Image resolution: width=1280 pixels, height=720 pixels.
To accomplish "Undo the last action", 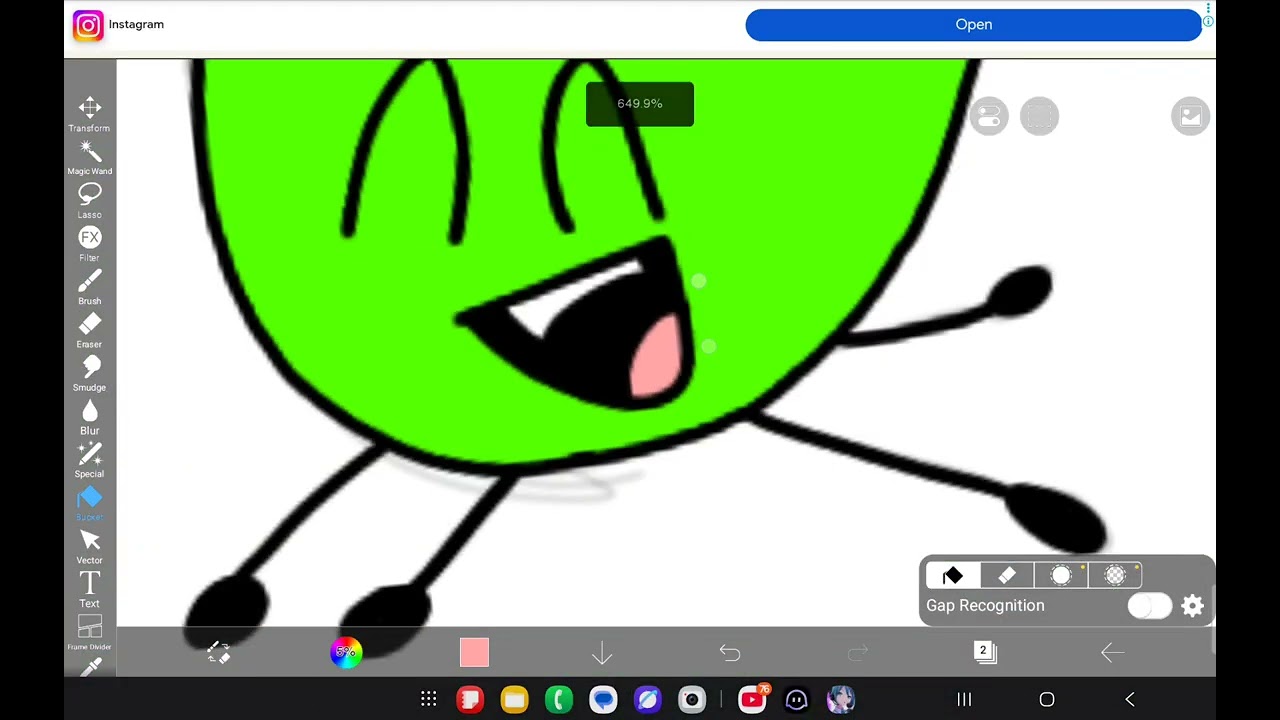I will pyautogui.click(x=730, y=653).
